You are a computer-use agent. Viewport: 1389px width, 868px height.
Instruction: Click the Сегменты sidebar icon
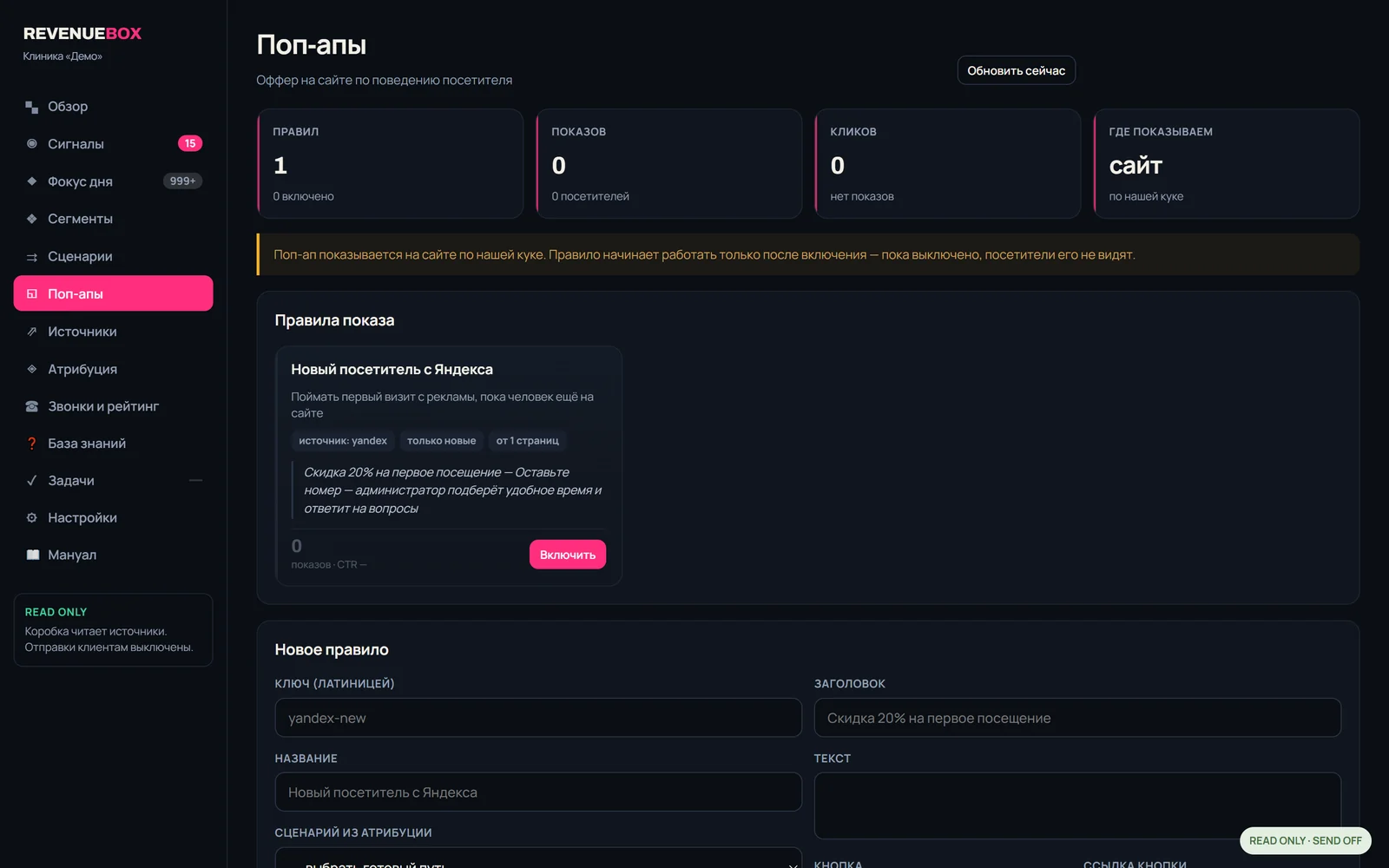pyautogui.click(x=32, y=219)
